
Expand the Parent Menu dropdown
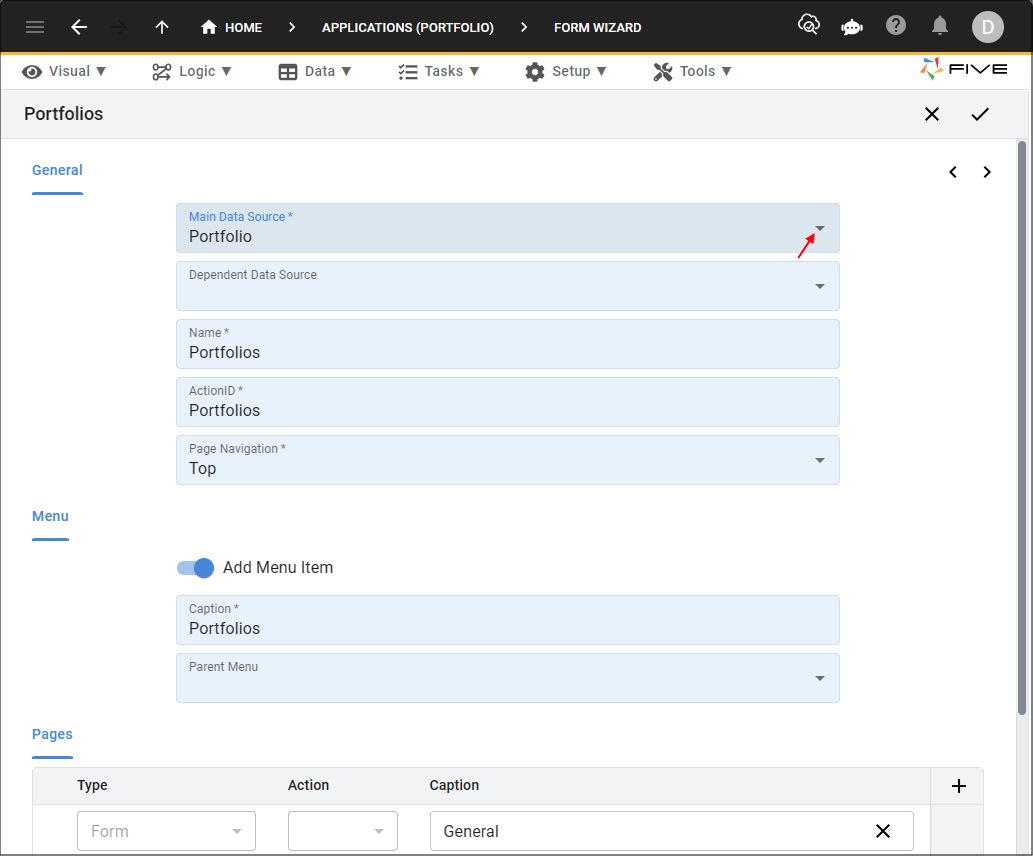820,678
